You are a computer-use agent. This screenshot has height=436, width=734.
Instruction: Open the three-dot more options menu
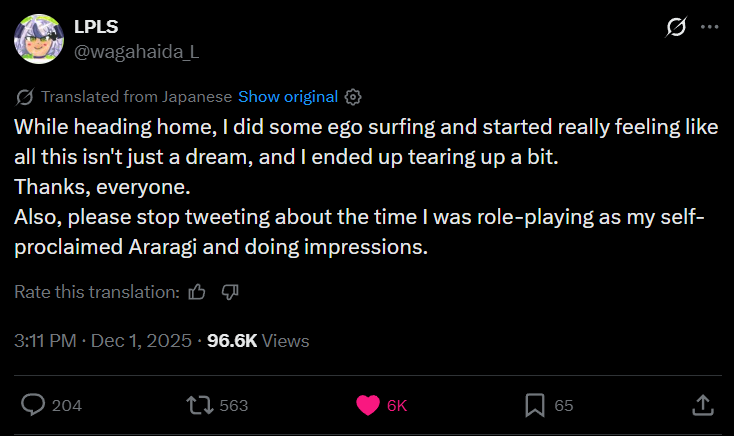coord(710,28)
